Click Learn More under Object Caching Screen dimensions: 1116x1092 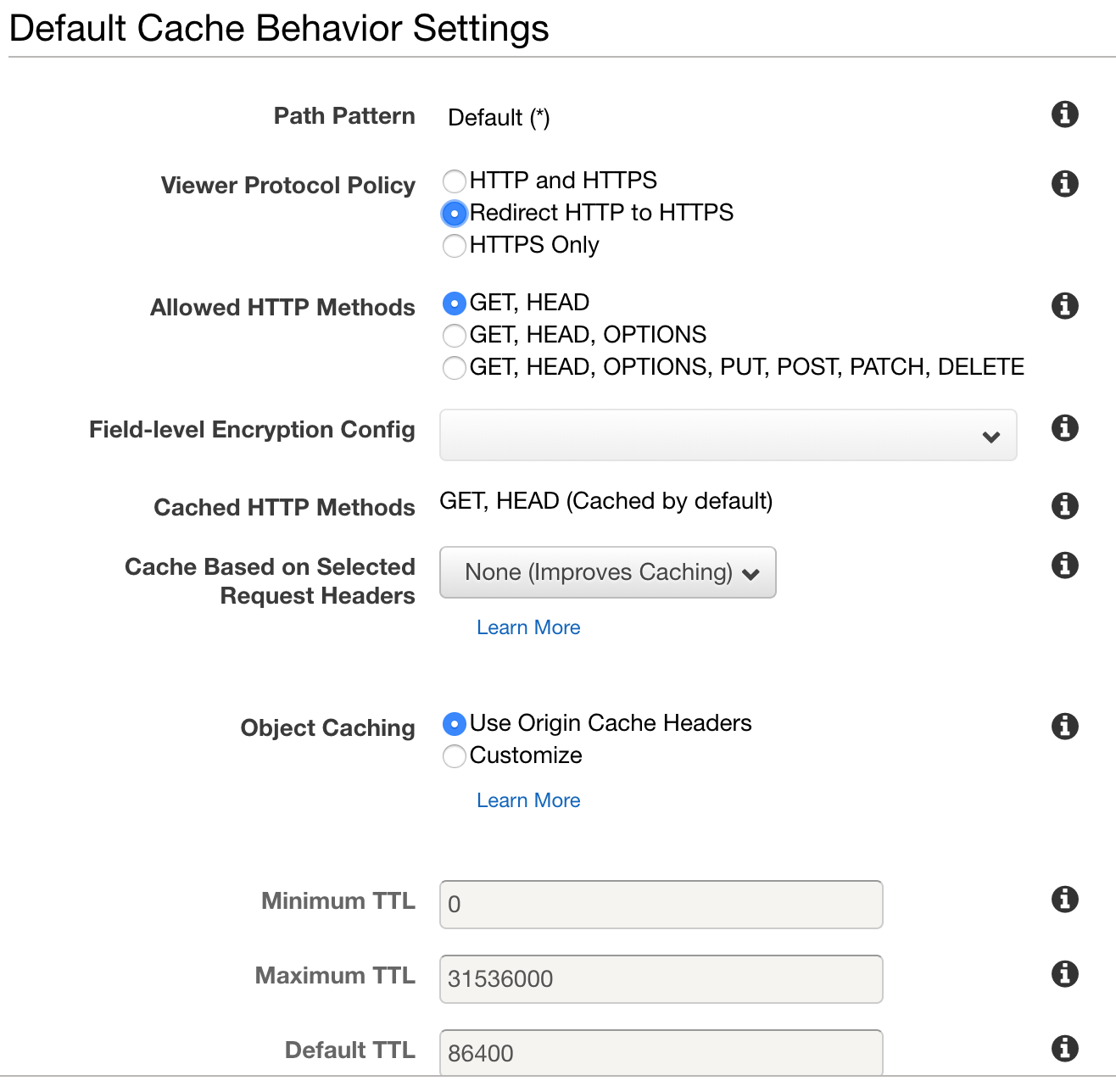528,800
